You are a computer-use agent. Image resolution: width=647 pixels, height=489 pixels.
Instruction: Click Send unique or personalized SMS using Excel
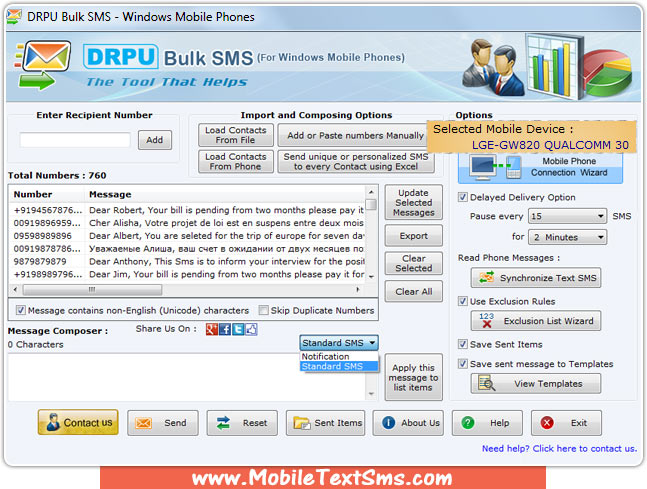(x=356, y=161)
